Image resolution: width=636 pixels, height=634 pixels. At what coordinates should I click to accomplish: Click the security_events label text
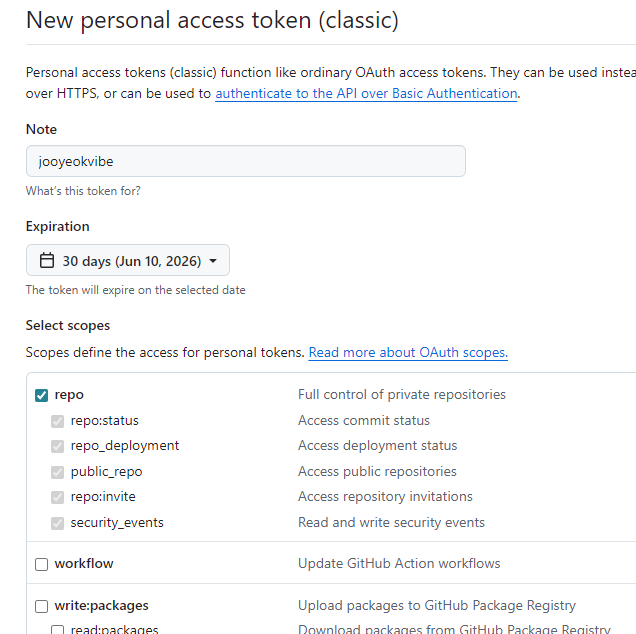click(x=117, y=522)
